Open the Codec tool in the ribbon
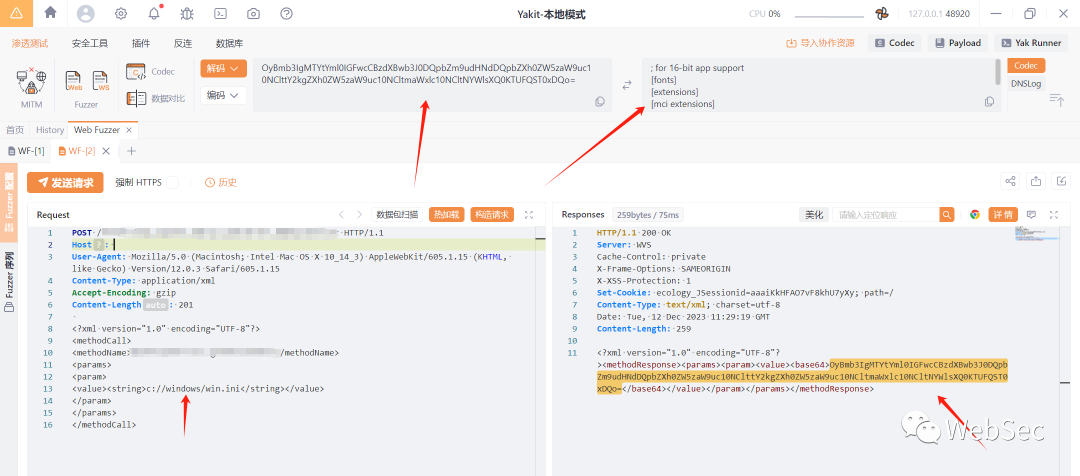Screen dimensions: 1080x476 click(151, 72)
